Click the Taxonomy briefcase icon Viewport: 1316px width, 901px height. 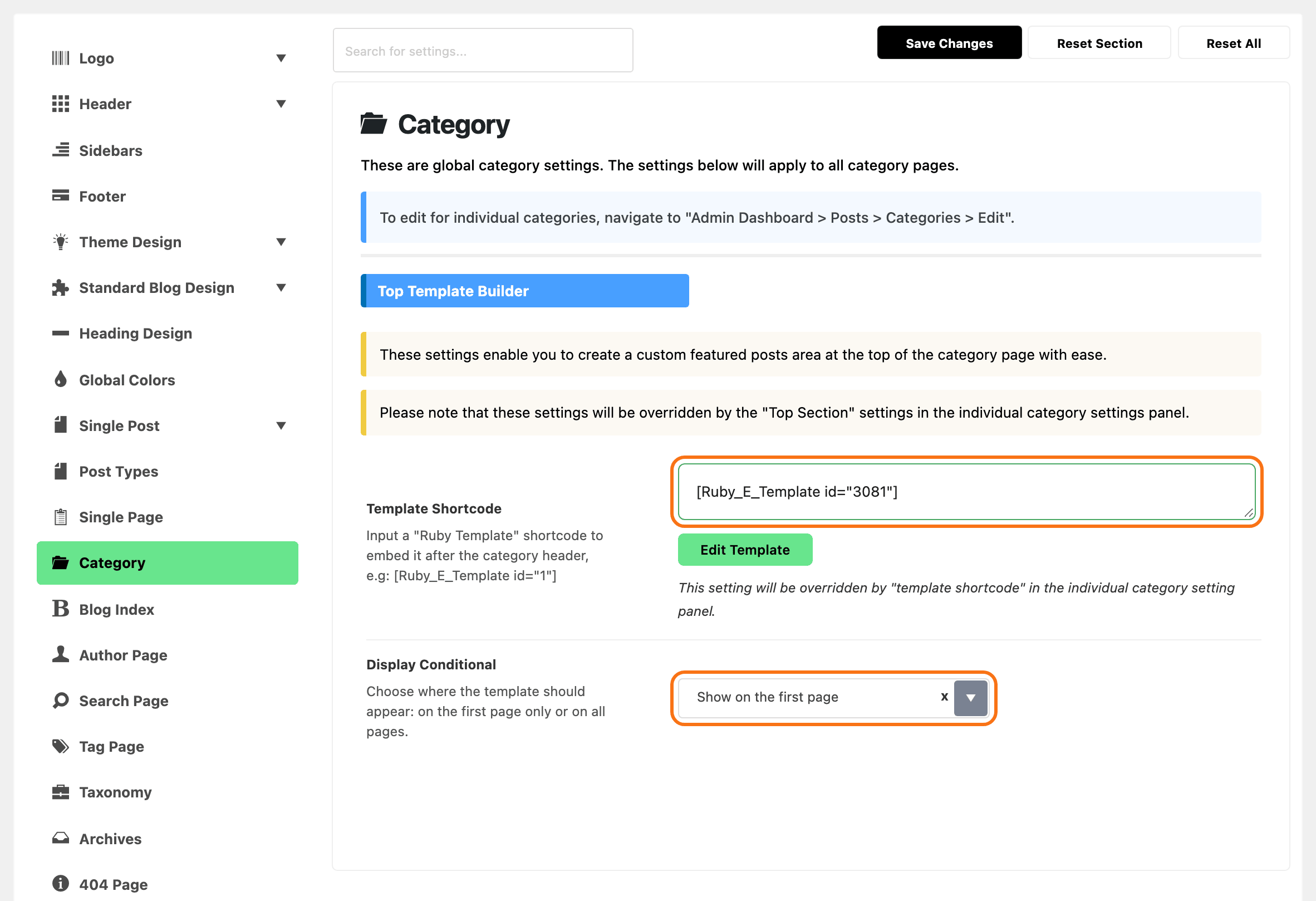pyautogui.click(x=61, y=792)
